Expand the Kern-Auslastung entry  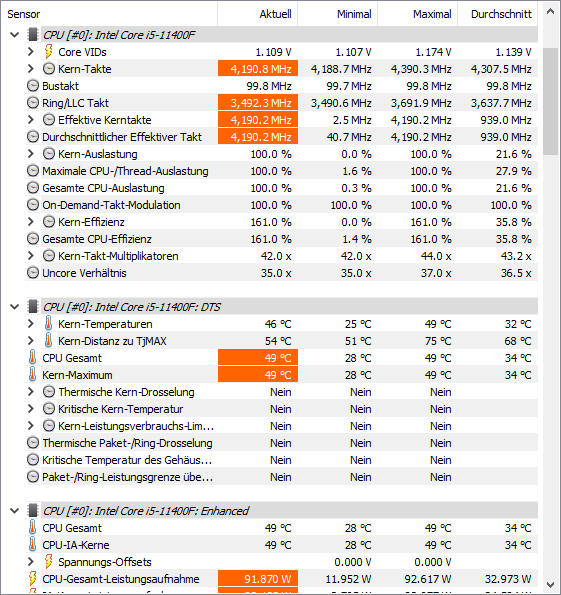tap(31, 154)
